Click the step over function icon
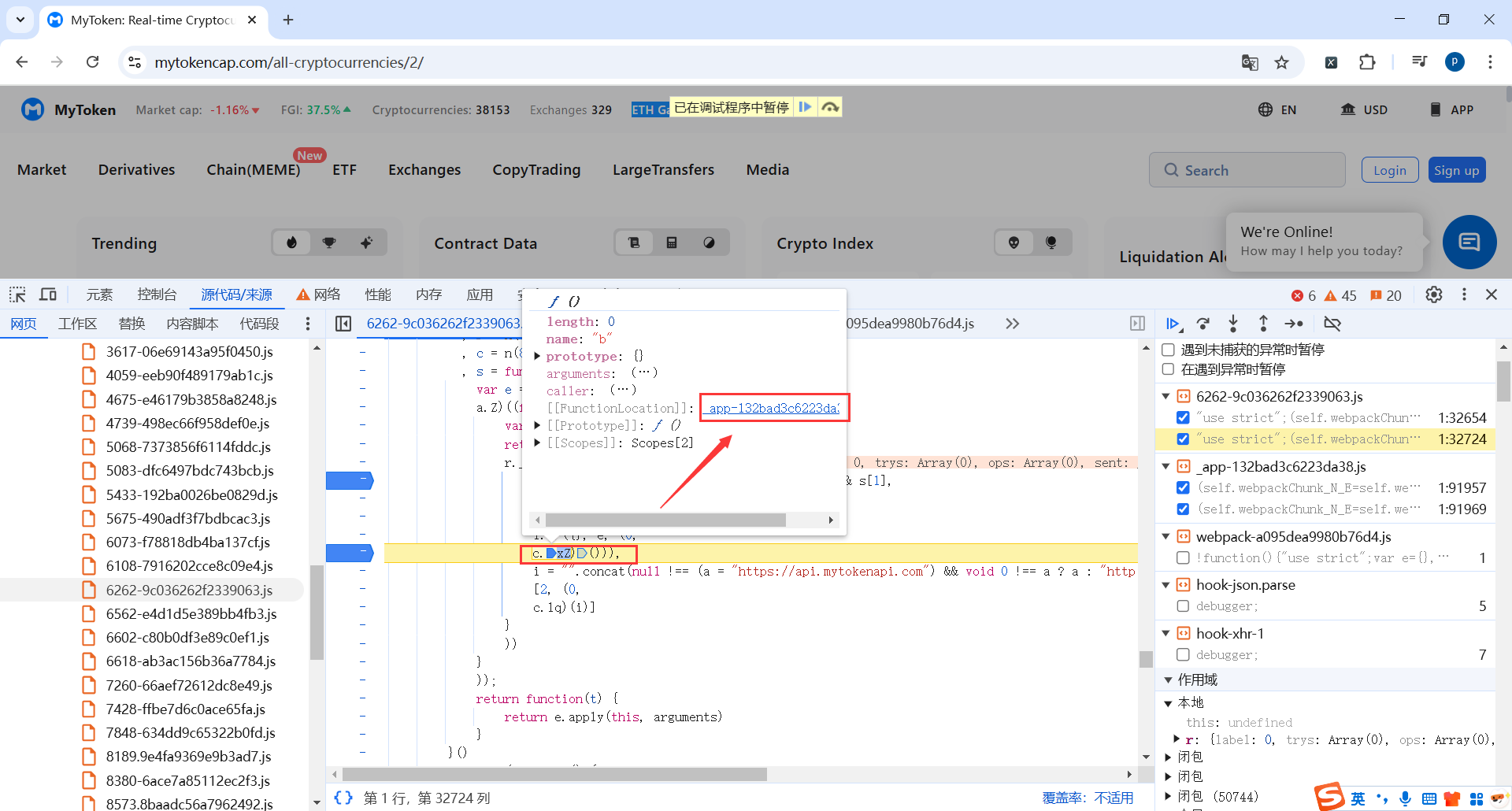Screen dimensions: 1512x811 (x=1203, y=324)
